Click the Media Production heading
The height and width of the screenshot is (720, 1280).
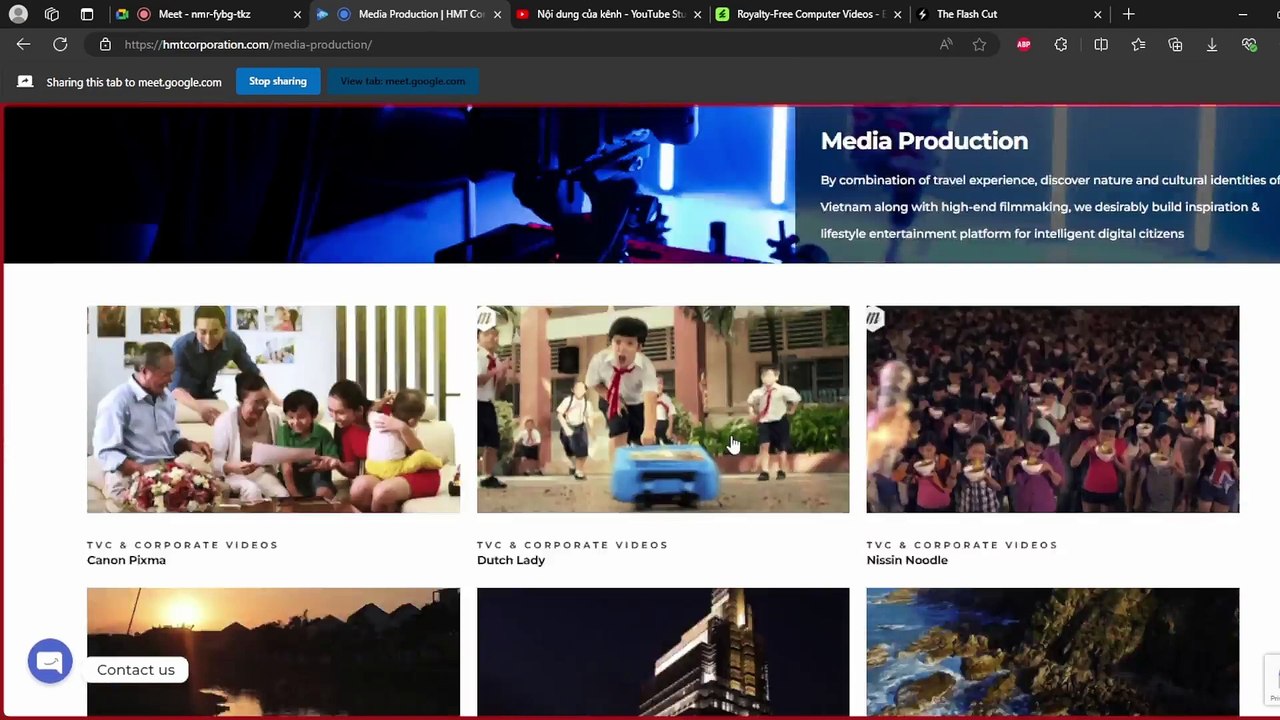tap(924, 141)
